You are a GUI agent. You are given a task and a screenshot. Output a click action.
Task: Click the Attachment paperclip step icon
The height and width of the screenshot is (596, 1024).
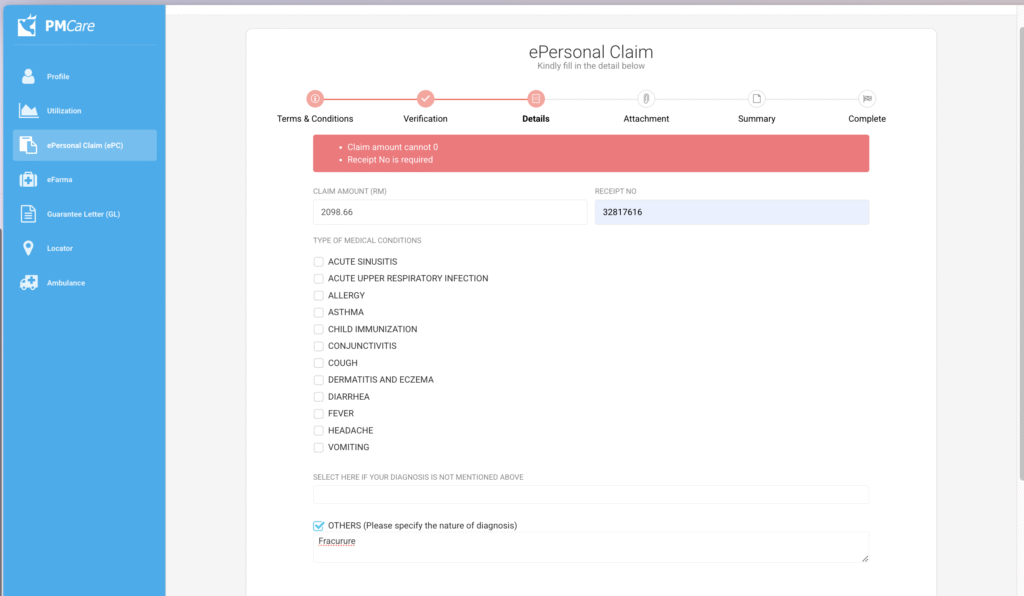tap(646, 98)
